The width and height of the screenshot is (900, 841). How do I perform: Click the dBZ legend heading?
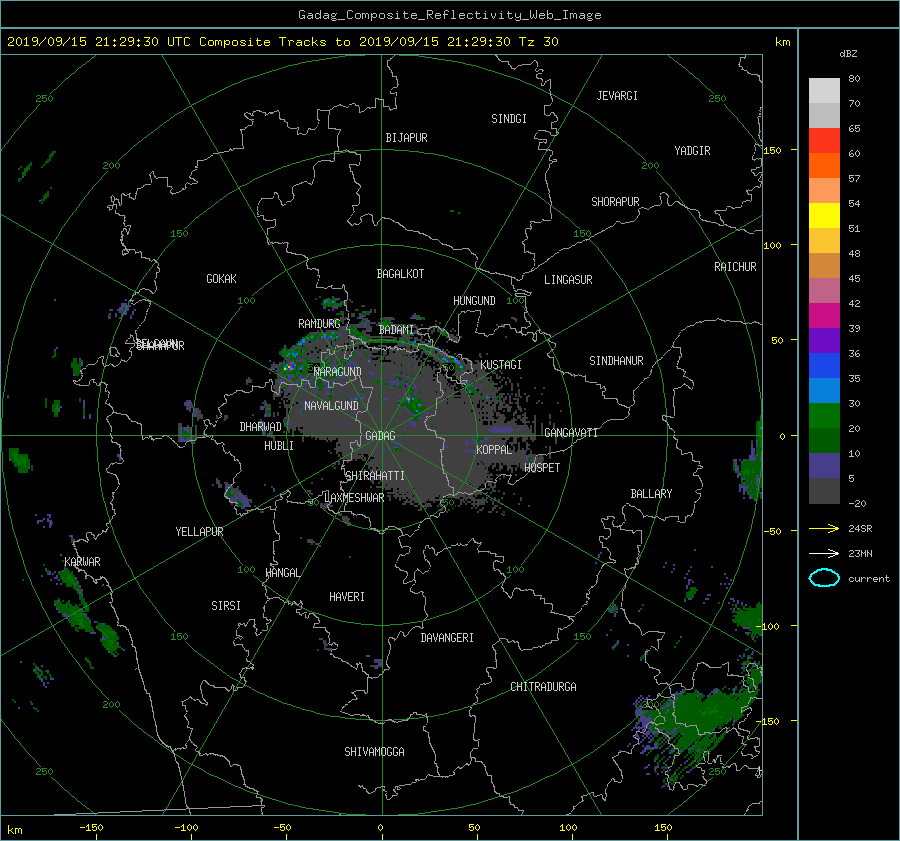point(848,54)
